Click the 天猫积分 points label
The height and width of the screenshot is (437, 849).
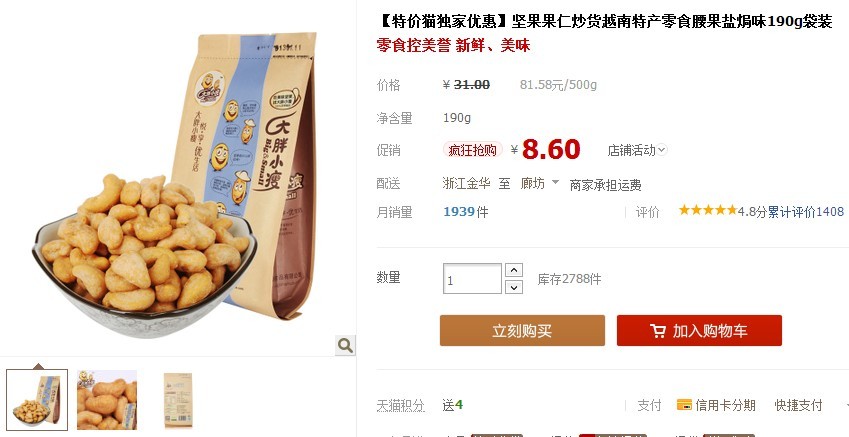(x=400, y=405)
